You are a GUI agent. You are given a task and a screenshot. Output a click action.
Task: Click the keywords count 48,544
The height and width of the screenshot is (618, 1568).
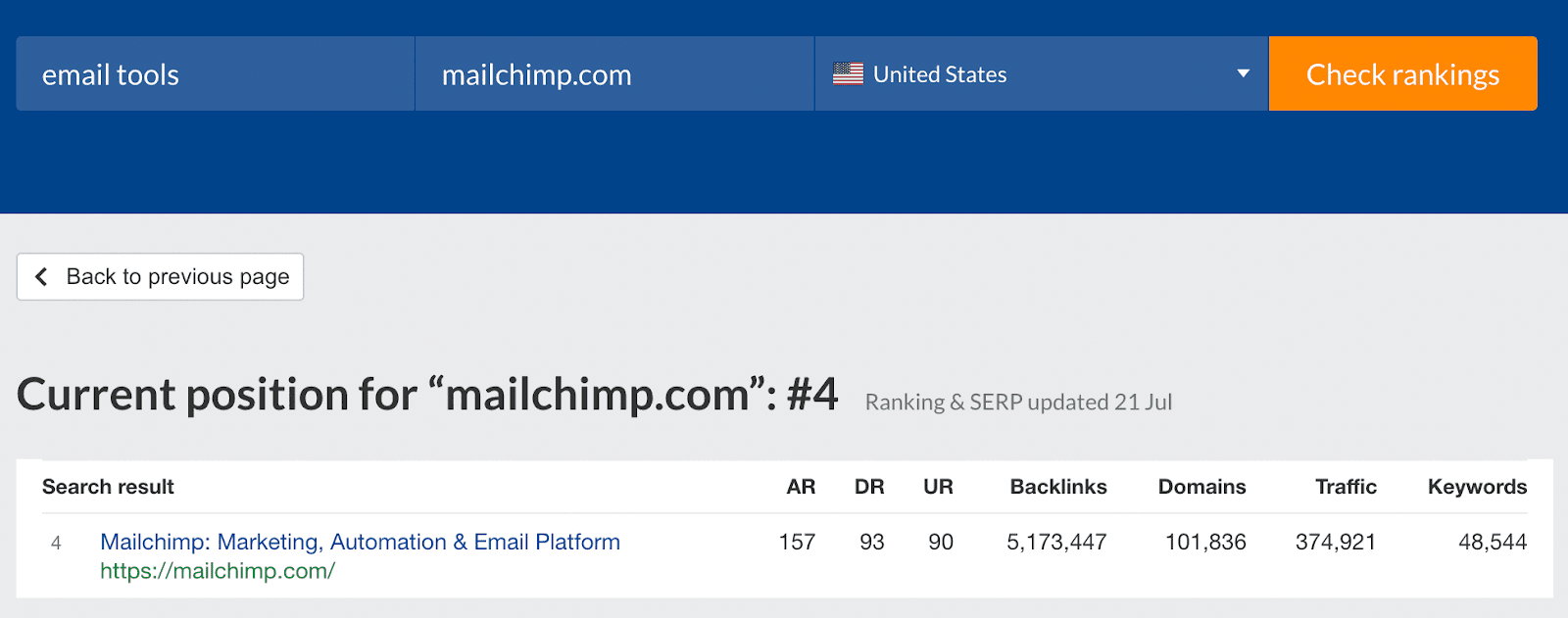[x=1493, y=542]
